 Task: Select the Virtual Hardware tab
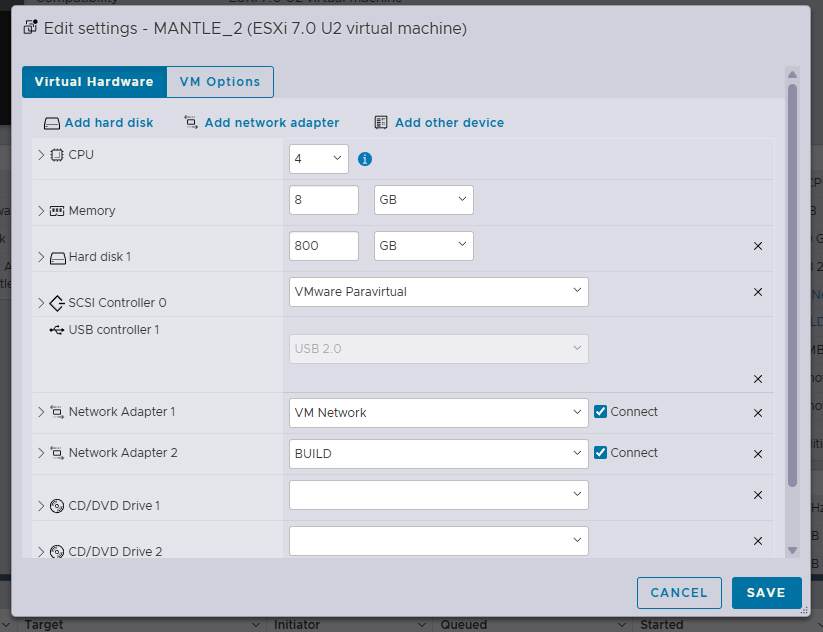click(x=94, y=82)
